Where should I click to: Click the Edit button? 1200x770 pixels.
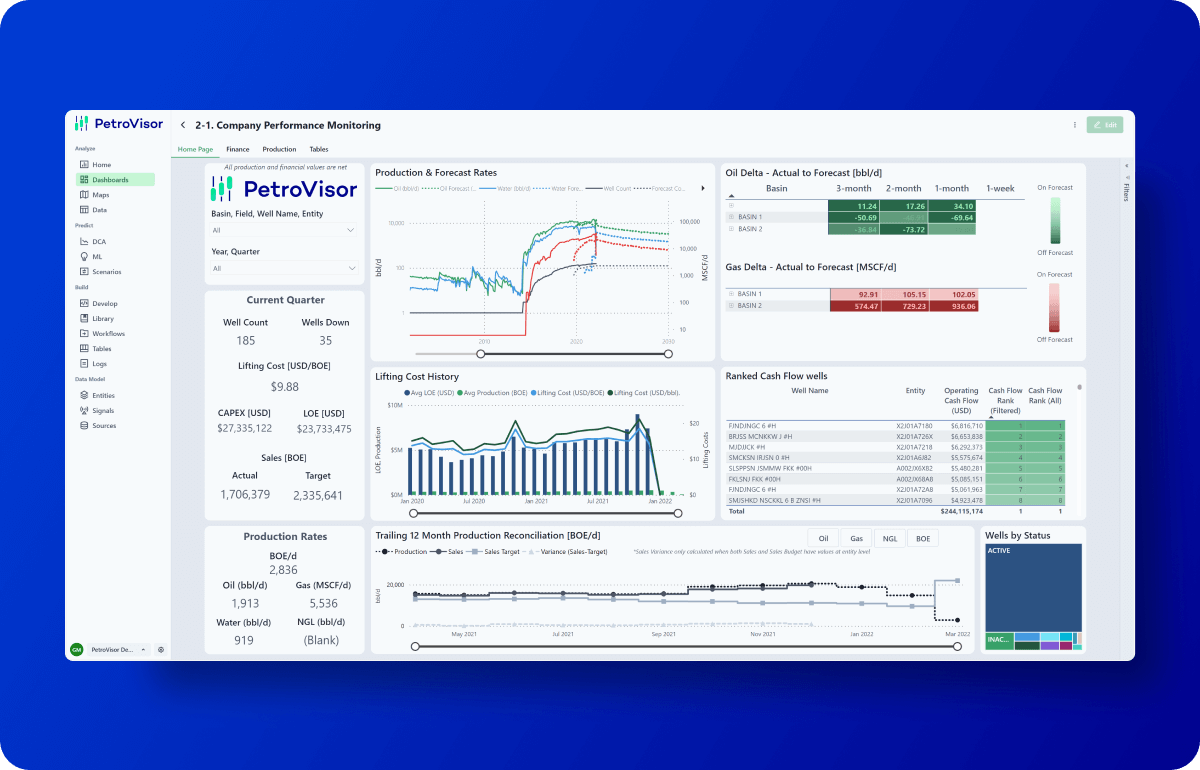coord(1105,125)
